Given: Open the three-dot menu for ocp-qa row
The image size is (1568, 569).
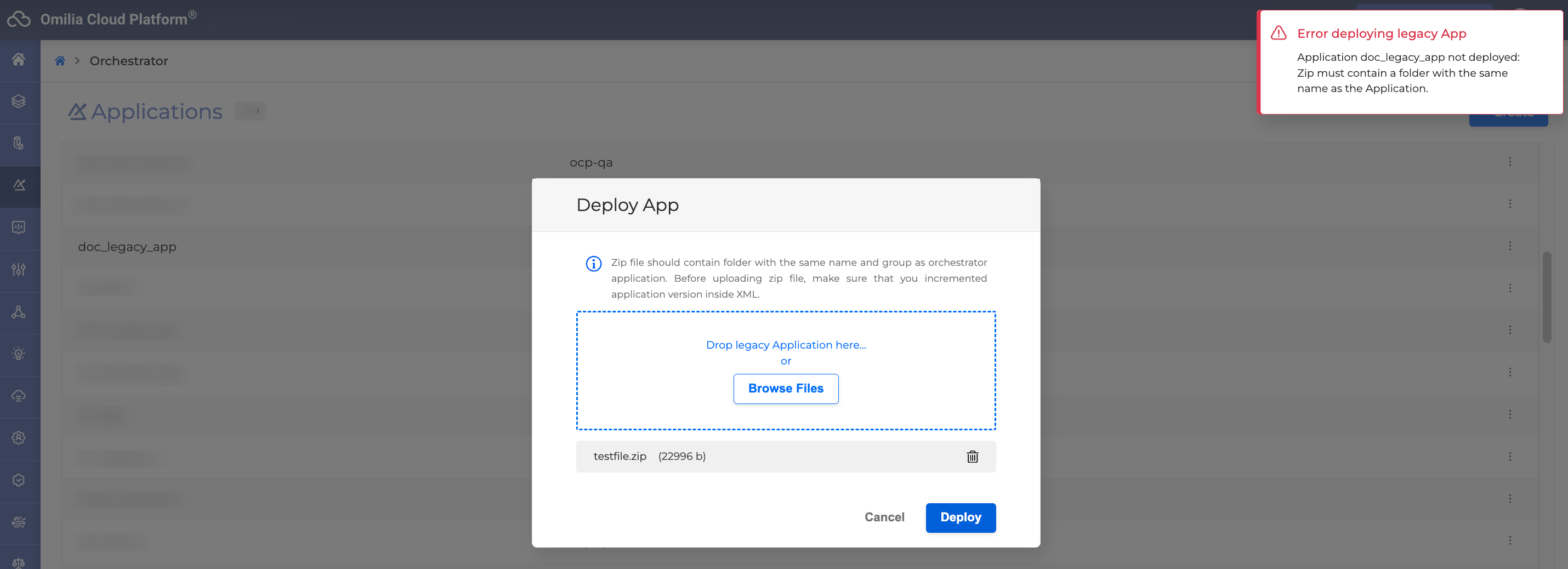Looking at the screenshot, I should pos(1509,162).
